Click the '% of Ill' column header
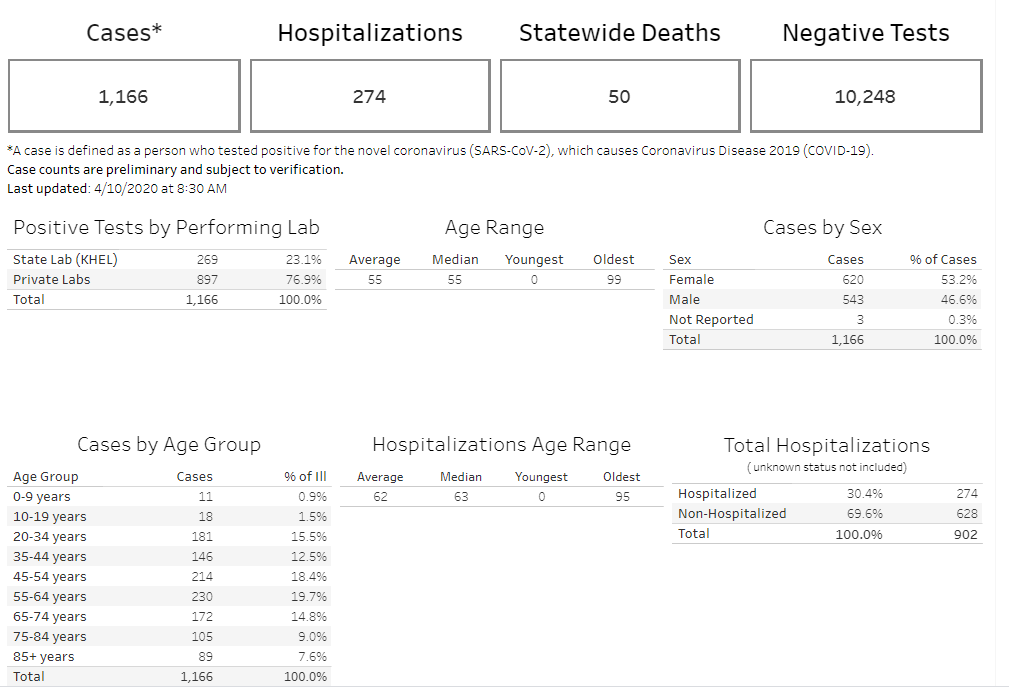Viewport: 1009px width, 700px height. click(305, 476)
